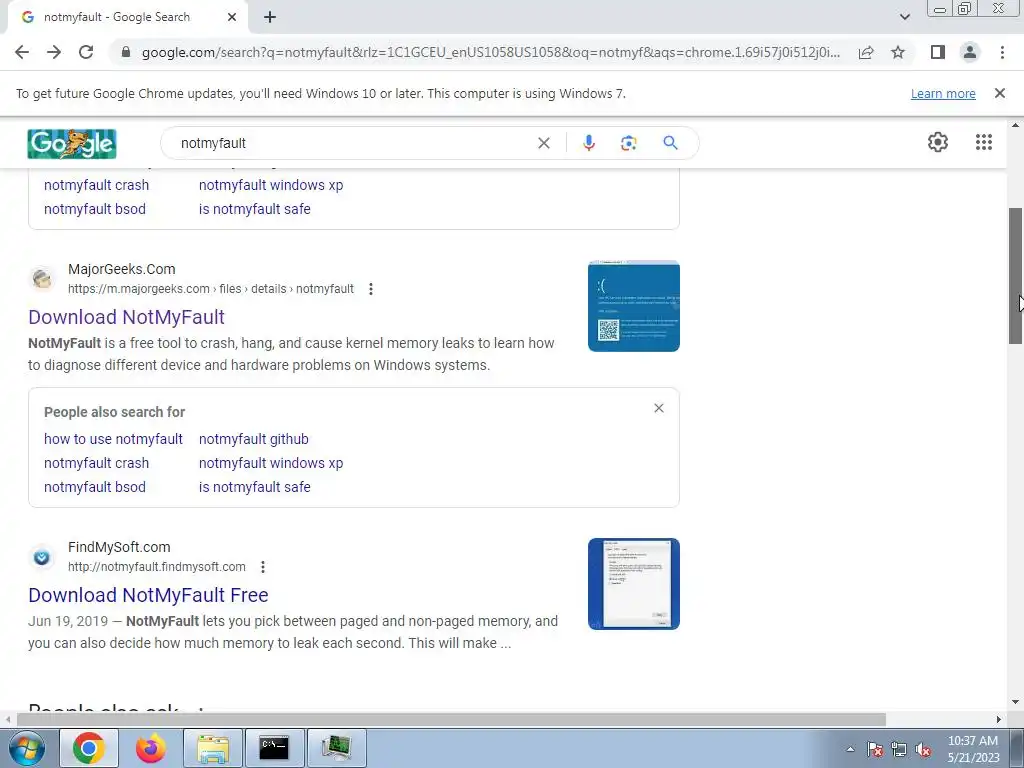Viewport: 1024px width, 768px height.
Task: Launch Firefox from the taskbar
Action: click(x=151, y=748)
